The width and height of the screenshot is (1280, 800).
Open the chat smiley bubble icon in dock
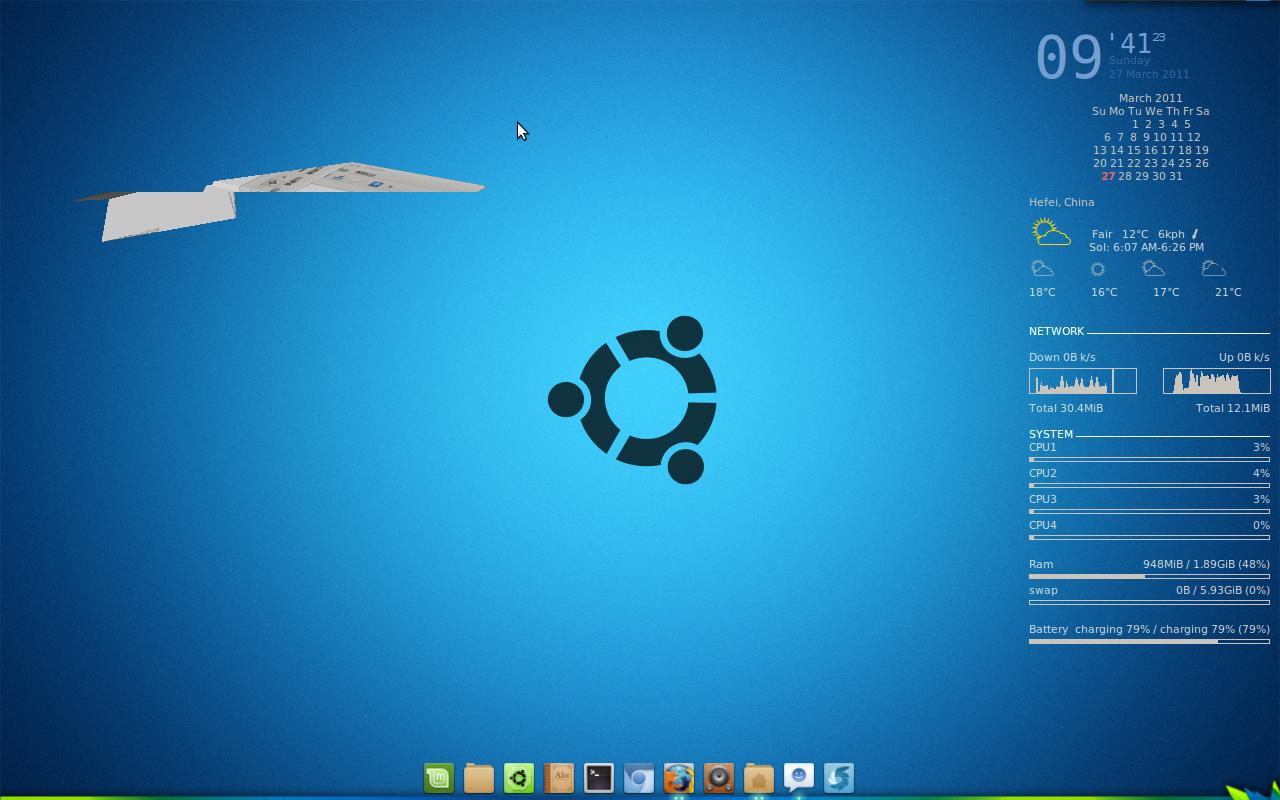(x=799, y=778)
